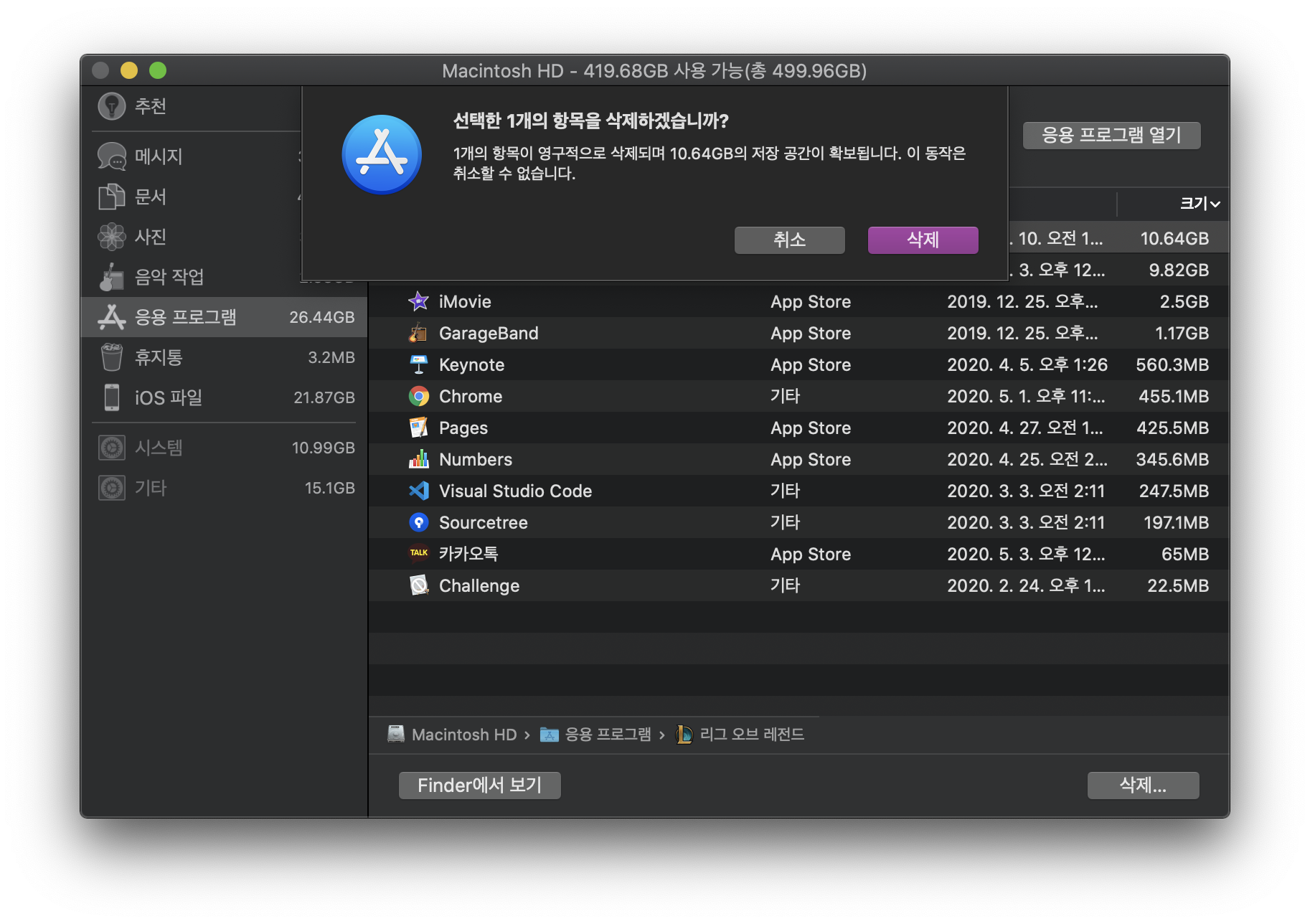
Task: Click 리그 오브 레전드 path text
Action: pyautogui.click(x=752, y=735)
